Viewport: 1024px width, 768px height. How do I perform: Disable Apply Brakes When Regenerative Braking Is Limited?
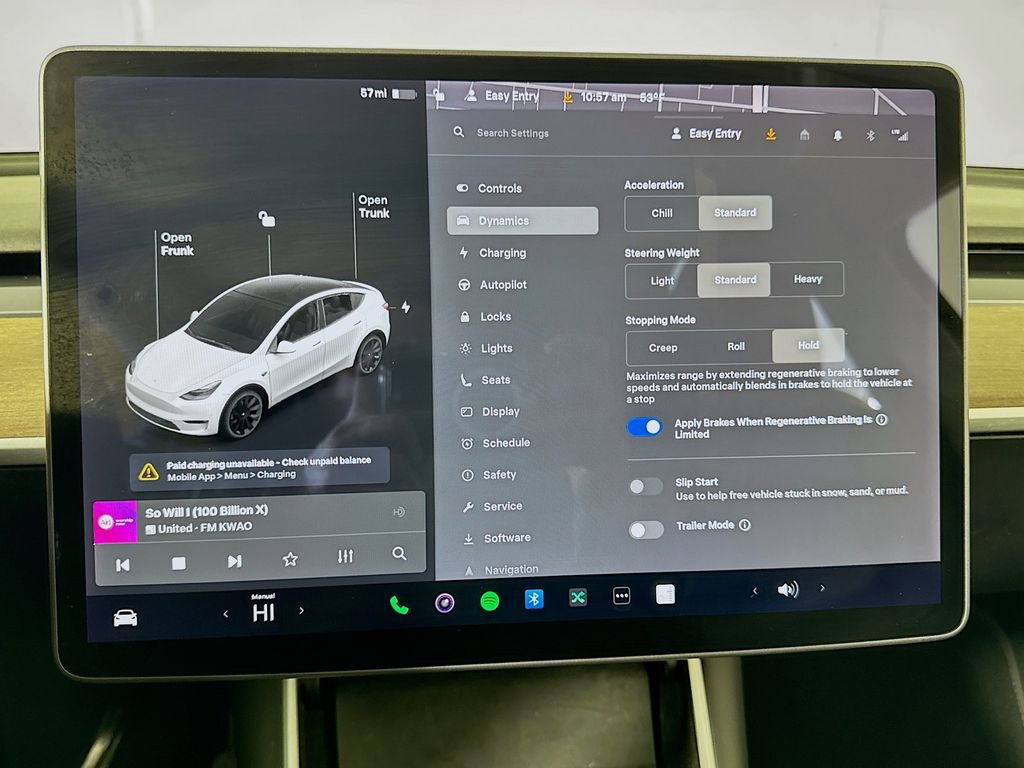[645, 426]
